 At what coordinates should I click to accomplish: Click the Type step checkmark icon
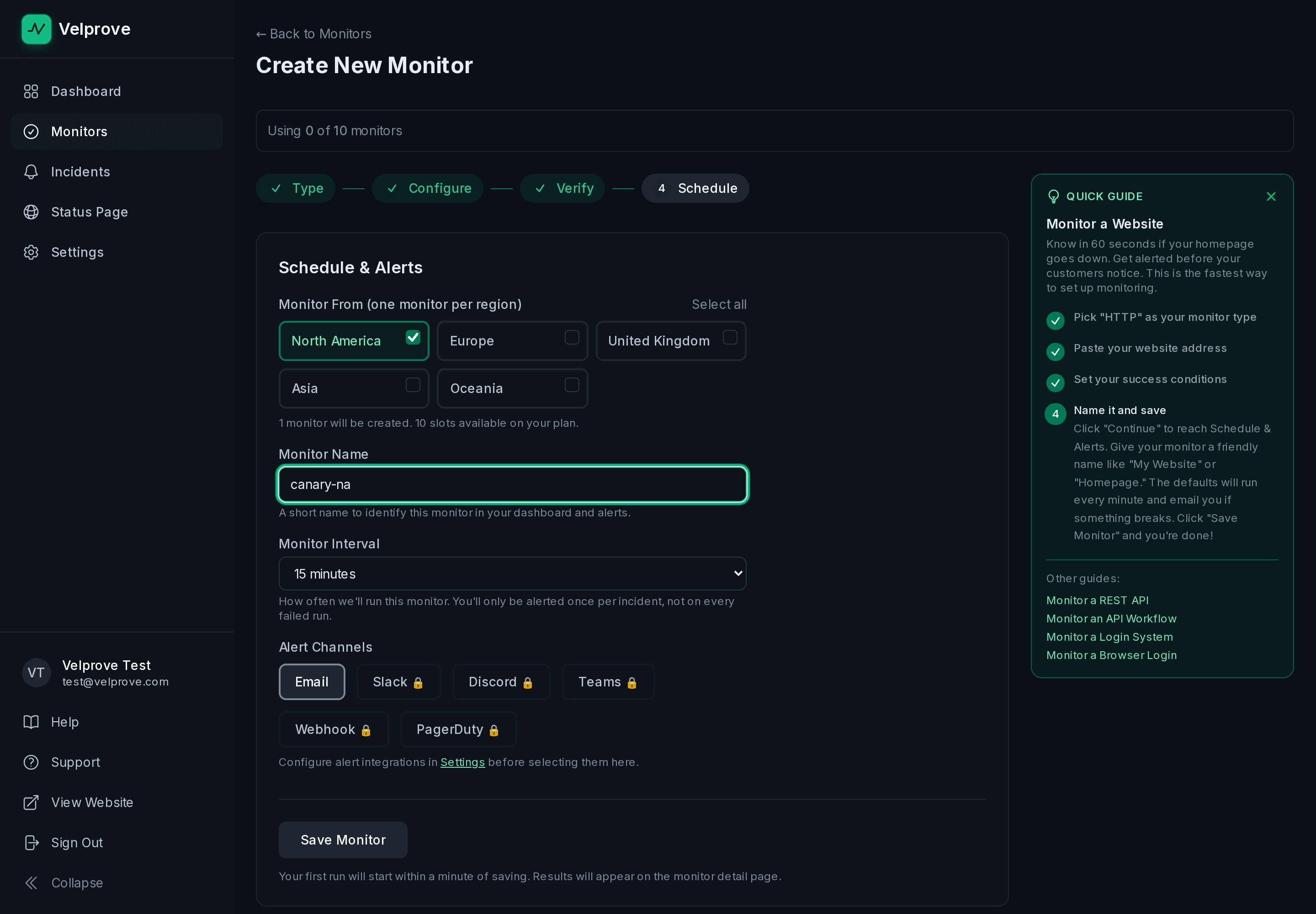pyautogui.click(x=276, y=188)
